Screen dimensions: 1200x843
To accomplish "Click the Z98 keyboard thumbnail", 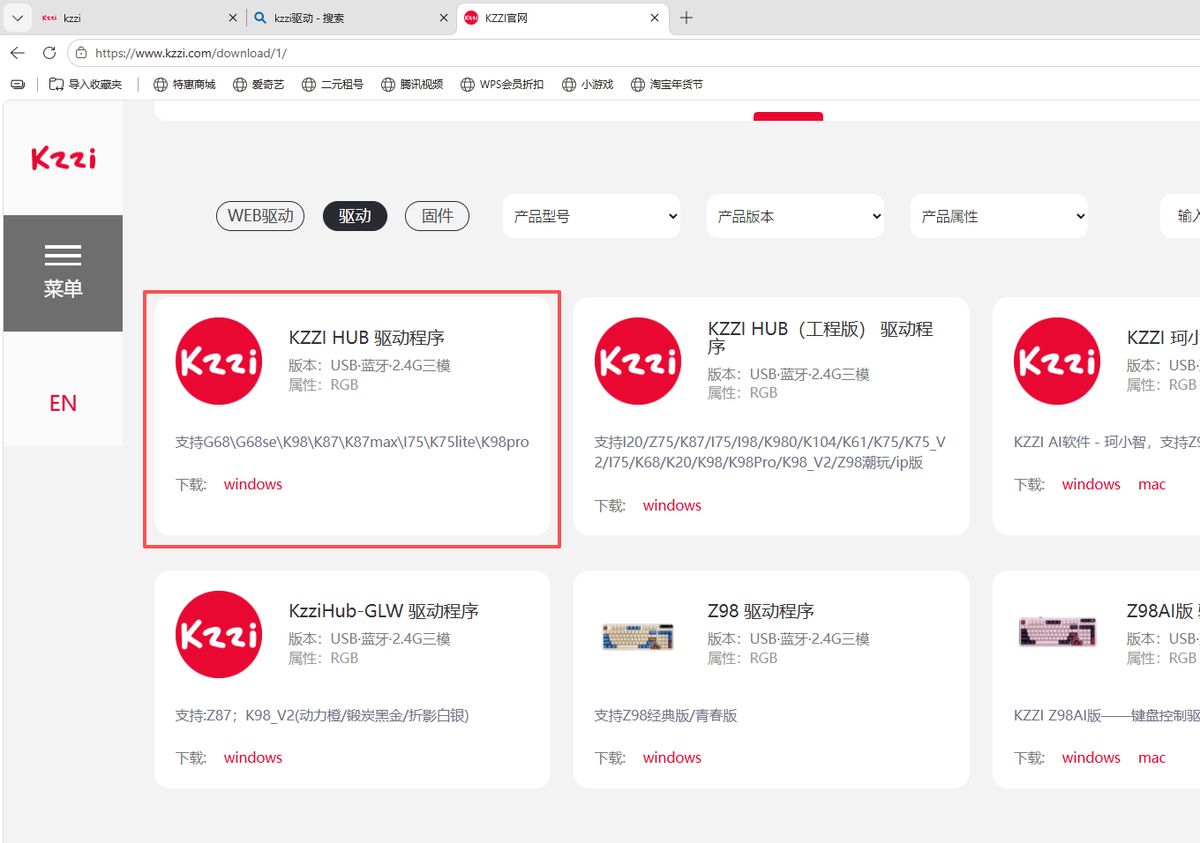I will (x=638, y=636).
